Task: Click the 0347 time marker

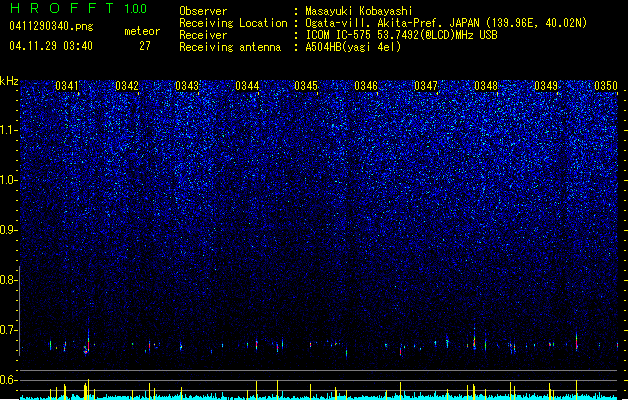Action: click(426, 86)
